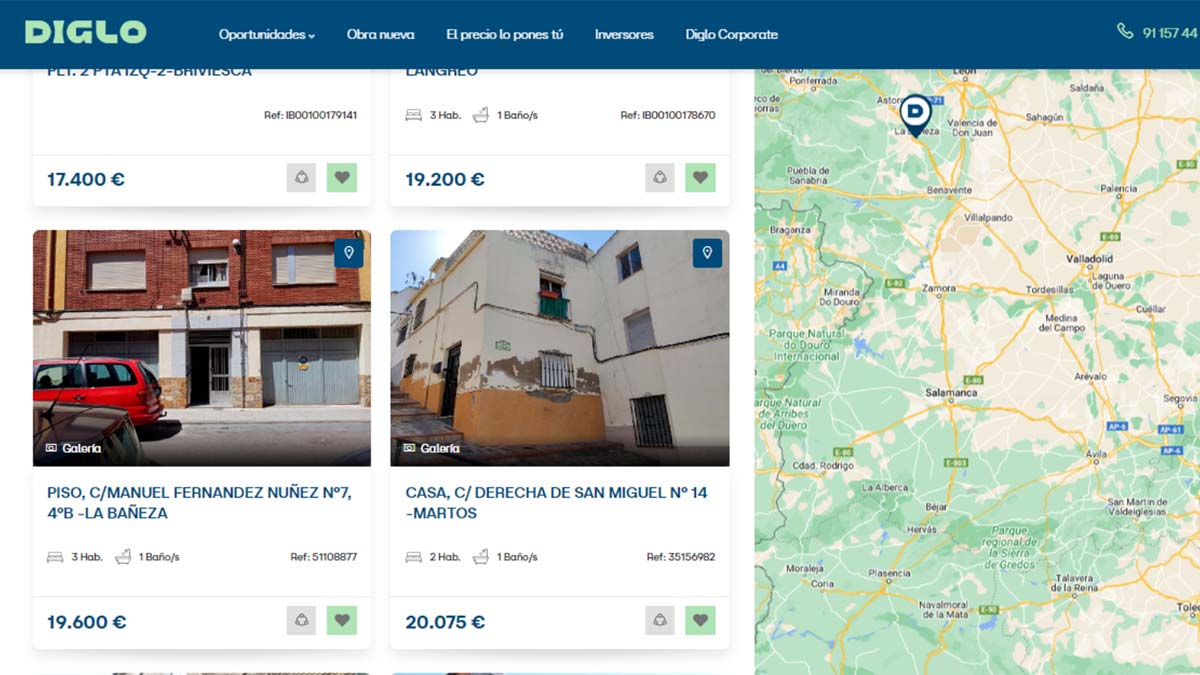Toggle favorite heart on 19.200 € listing
This screenshot has height=675, width=1200.
tap(700, 178)
